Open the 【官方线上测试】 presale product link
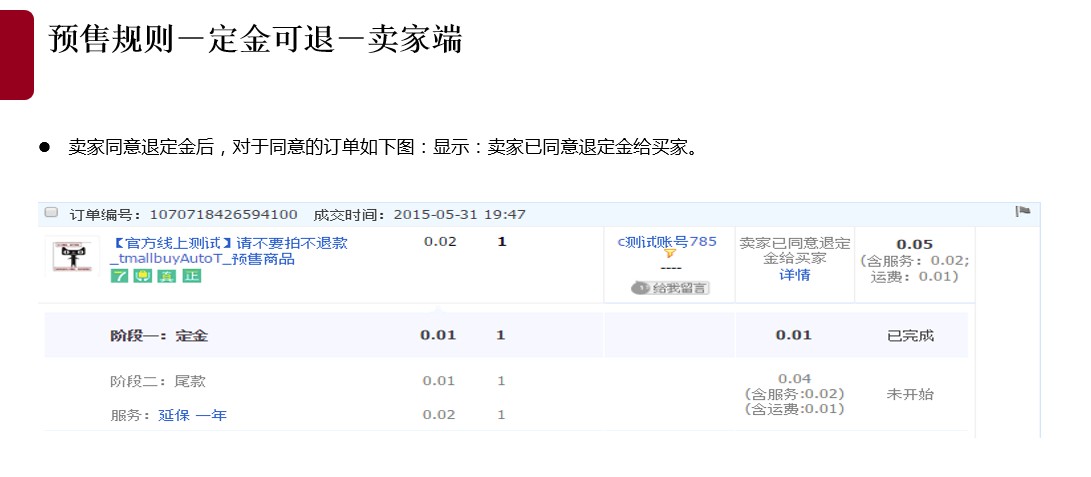The height and width of the screenshot is (477, 1091). [x=229, y=251]
